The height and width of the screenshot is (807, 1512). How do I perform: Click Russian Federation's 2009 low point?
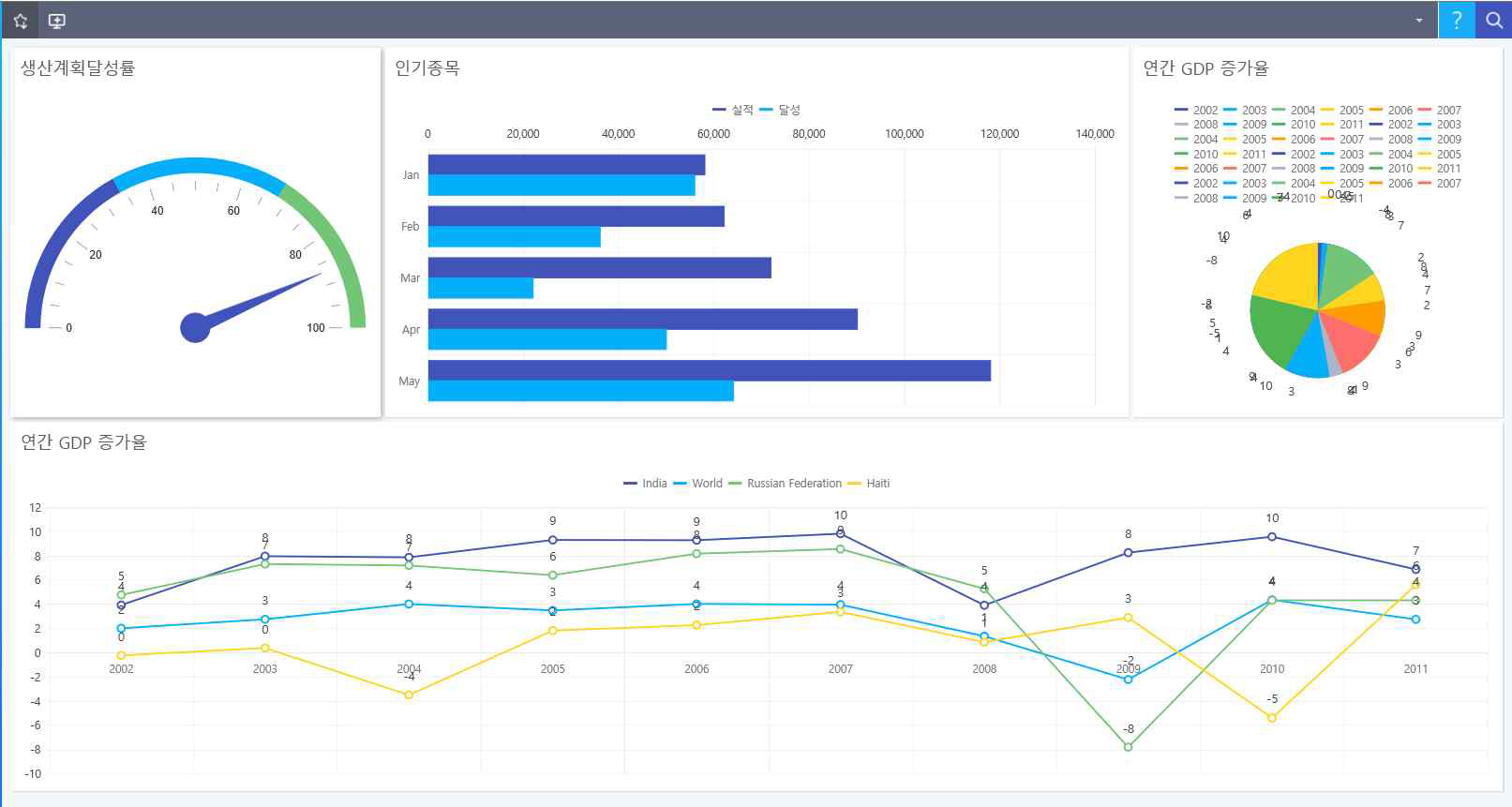(1128, 747)
